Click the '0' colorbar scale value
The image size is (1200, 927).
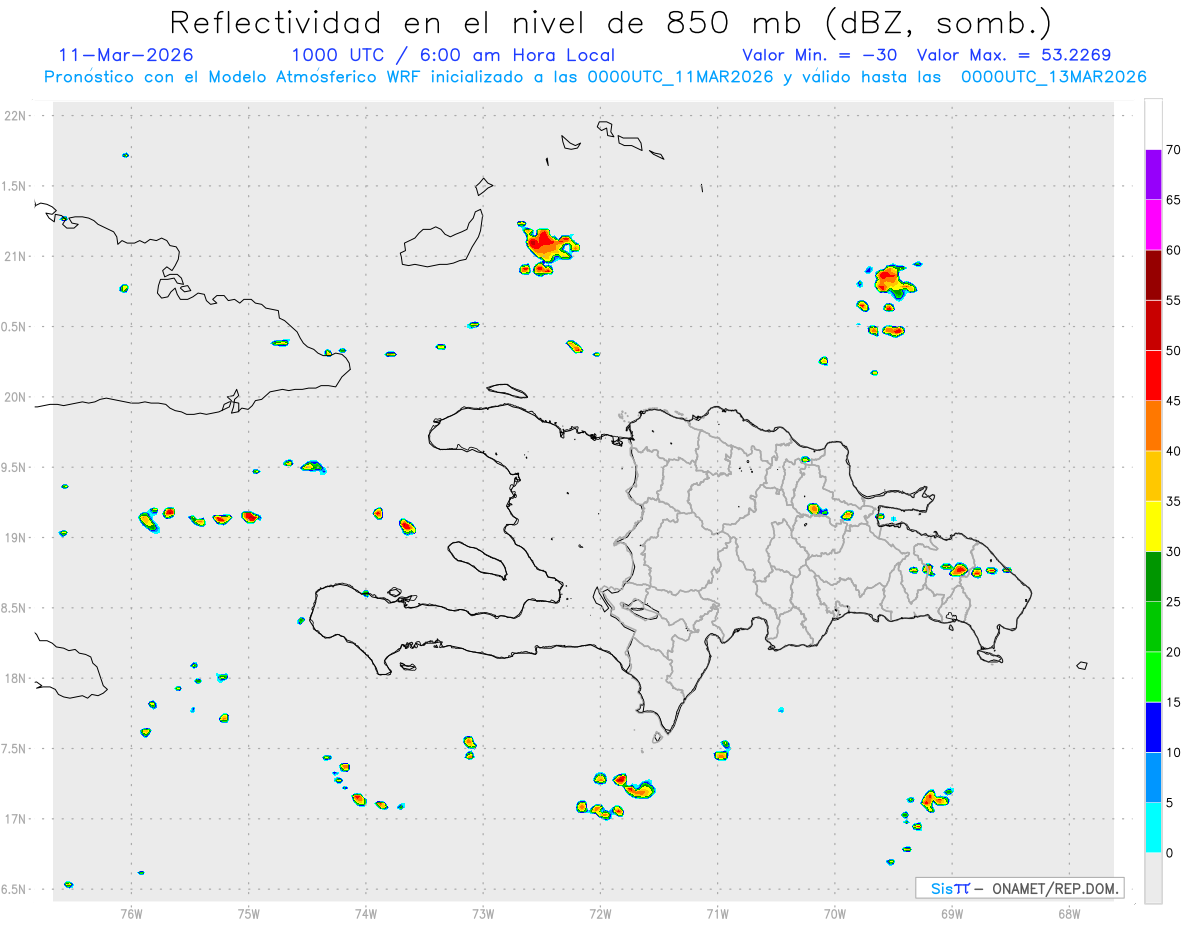pos(1170,853)
